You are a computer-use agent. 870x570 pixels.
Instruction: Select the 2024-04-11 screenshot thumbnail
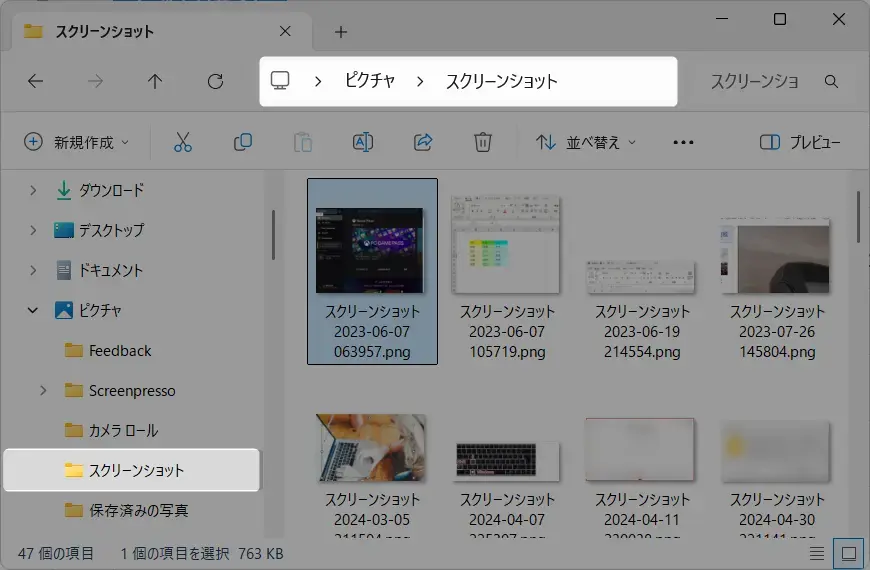640,450
